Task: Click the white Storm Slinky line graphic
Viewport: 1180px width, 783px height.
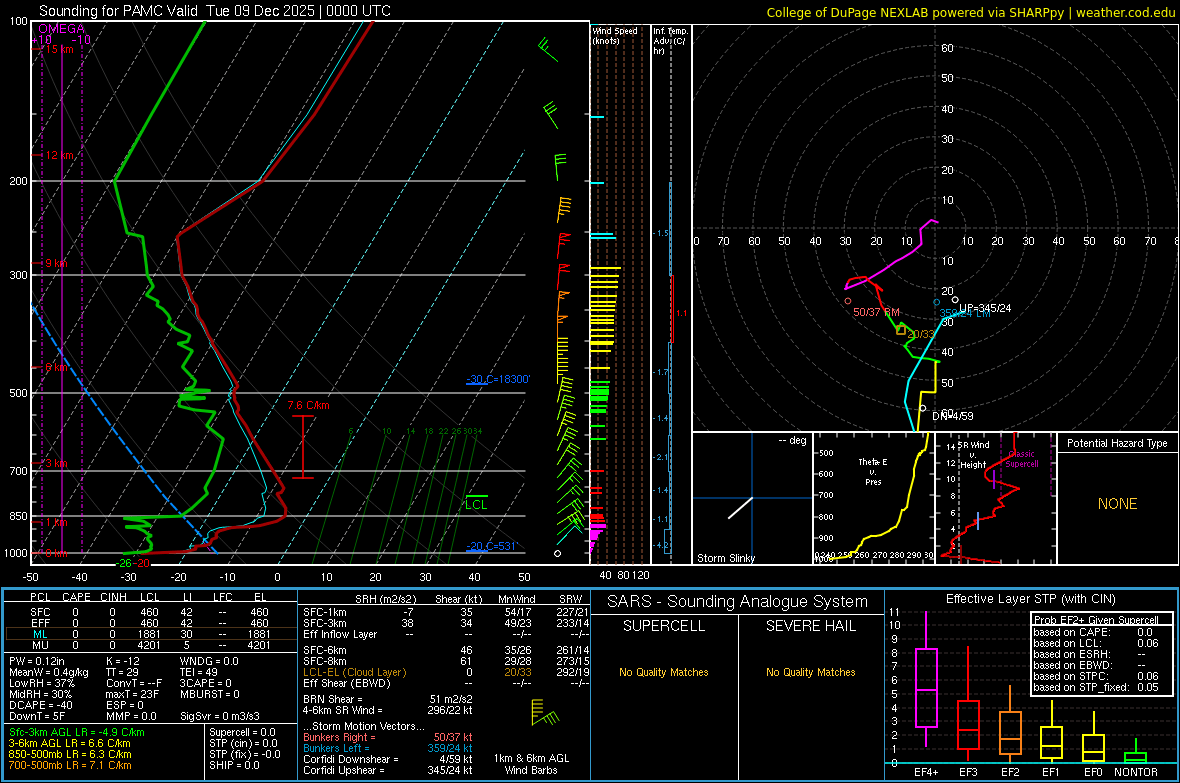Action: (x=741, y=508)
